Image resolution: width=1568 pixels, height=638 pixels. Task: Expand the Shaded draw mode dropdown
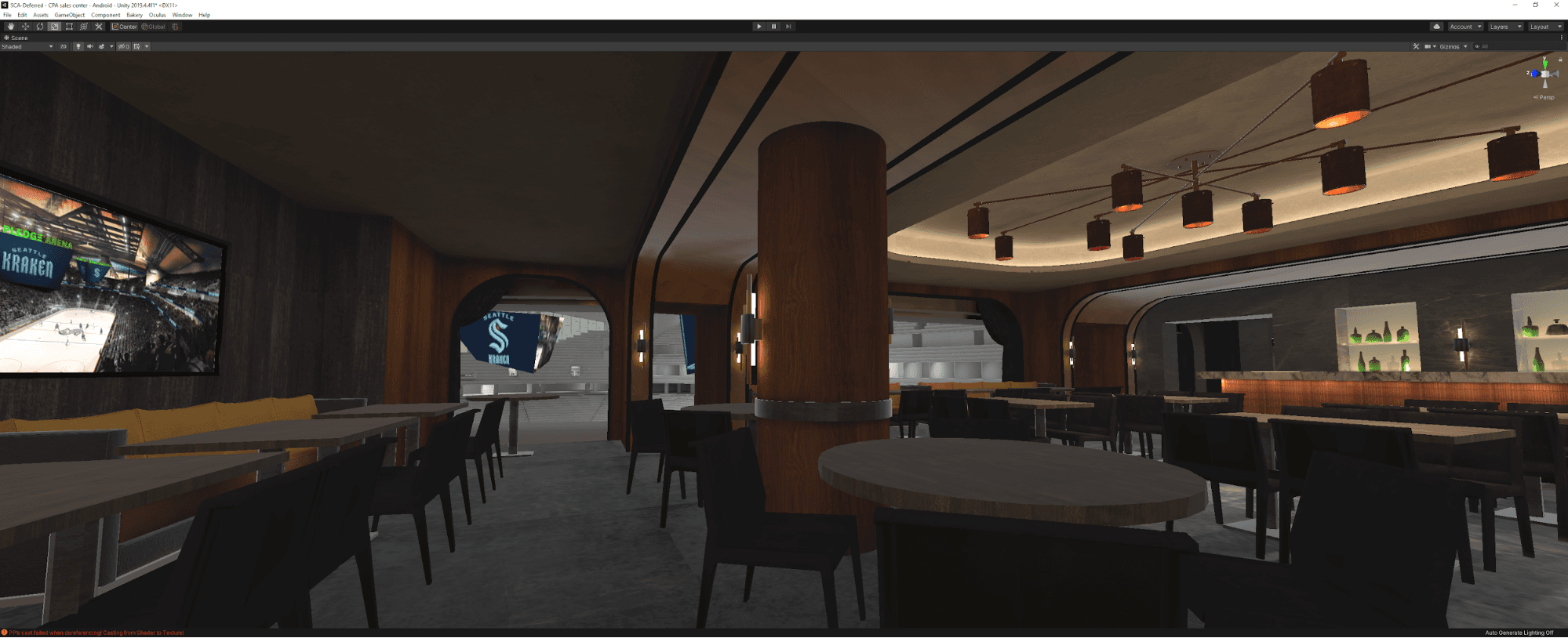tap(27, 47)
